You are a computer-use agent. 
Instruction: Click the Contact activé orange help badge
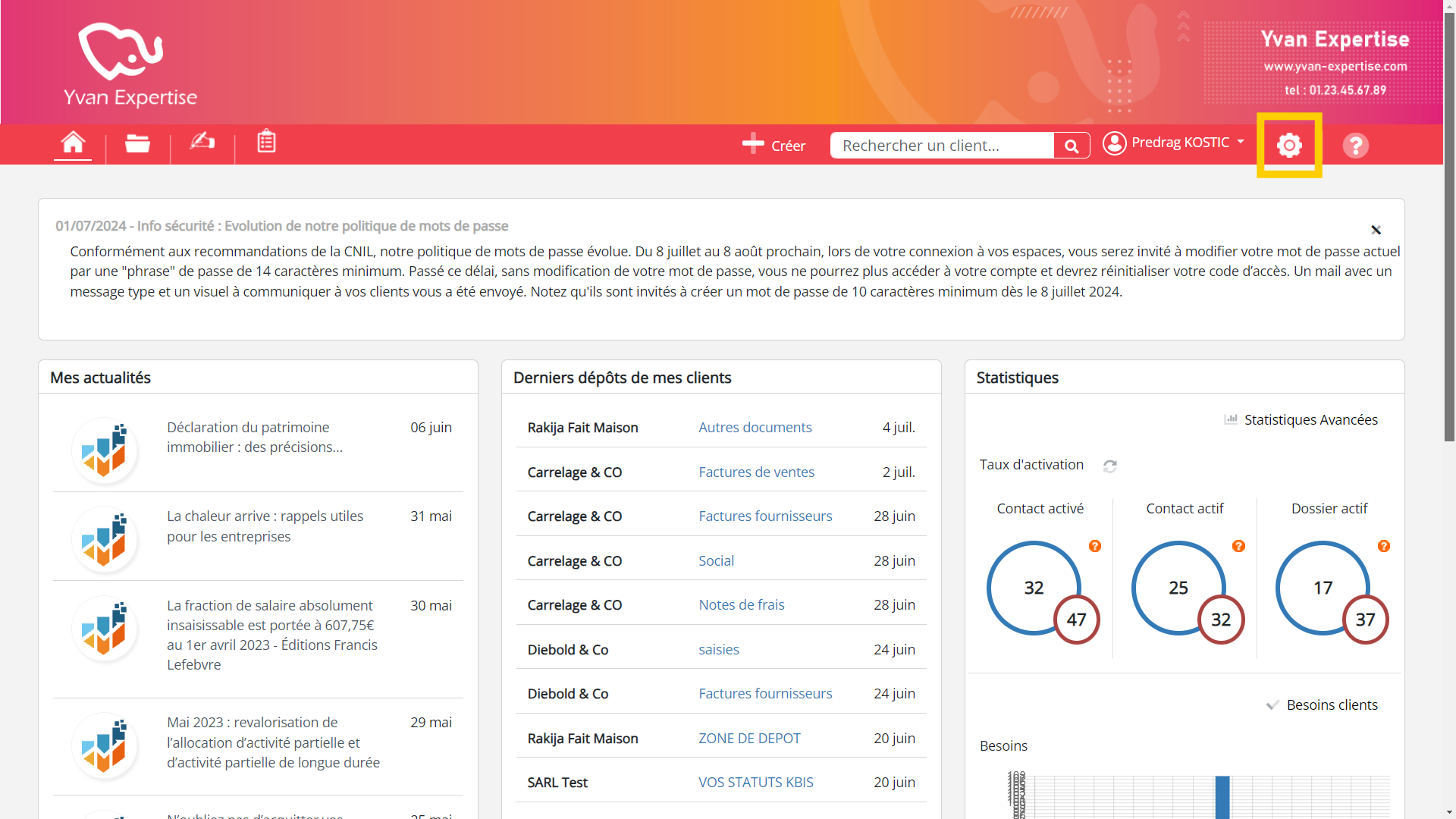pos(1095,546)
